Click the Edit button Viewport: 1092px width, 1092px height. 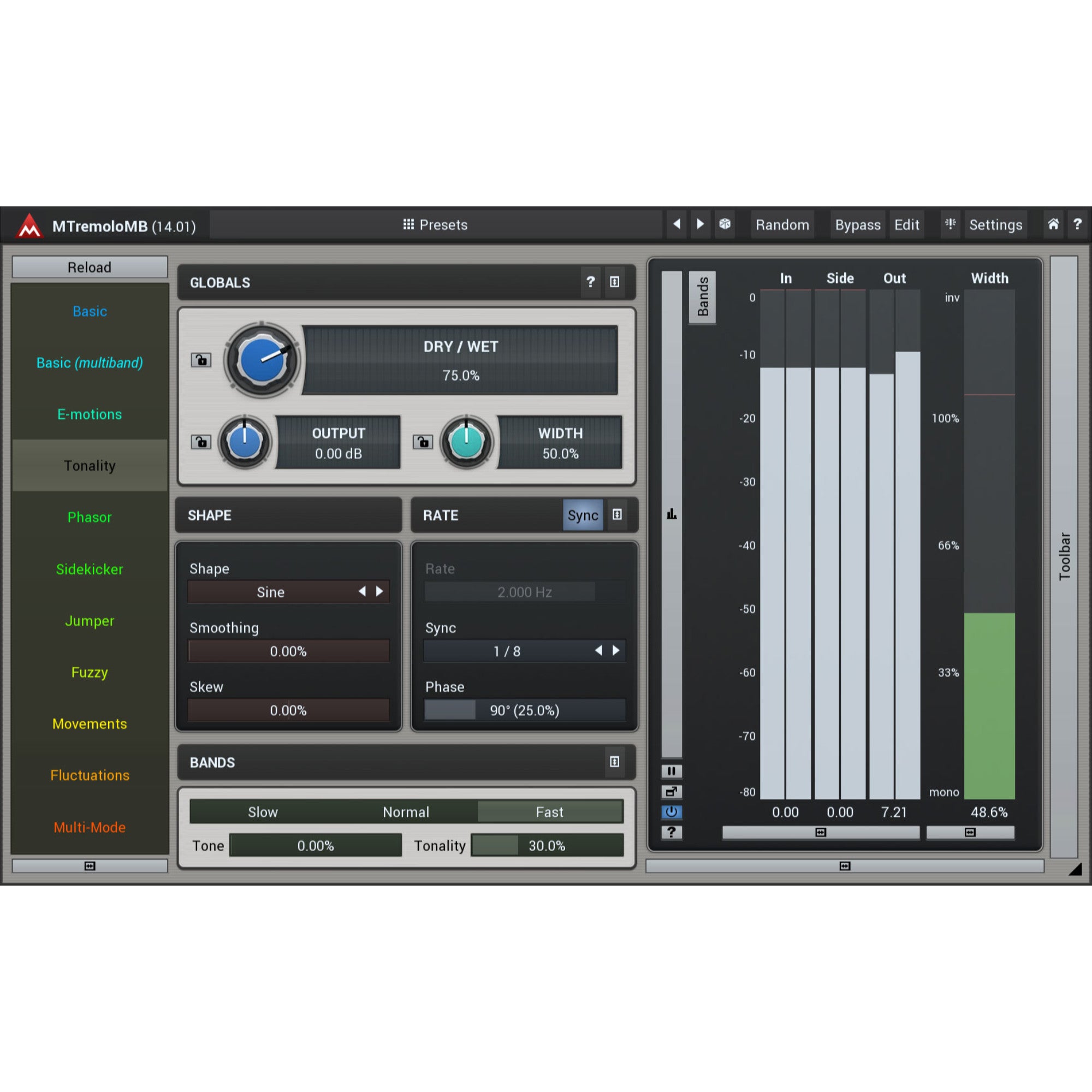[x=906, y=224]
